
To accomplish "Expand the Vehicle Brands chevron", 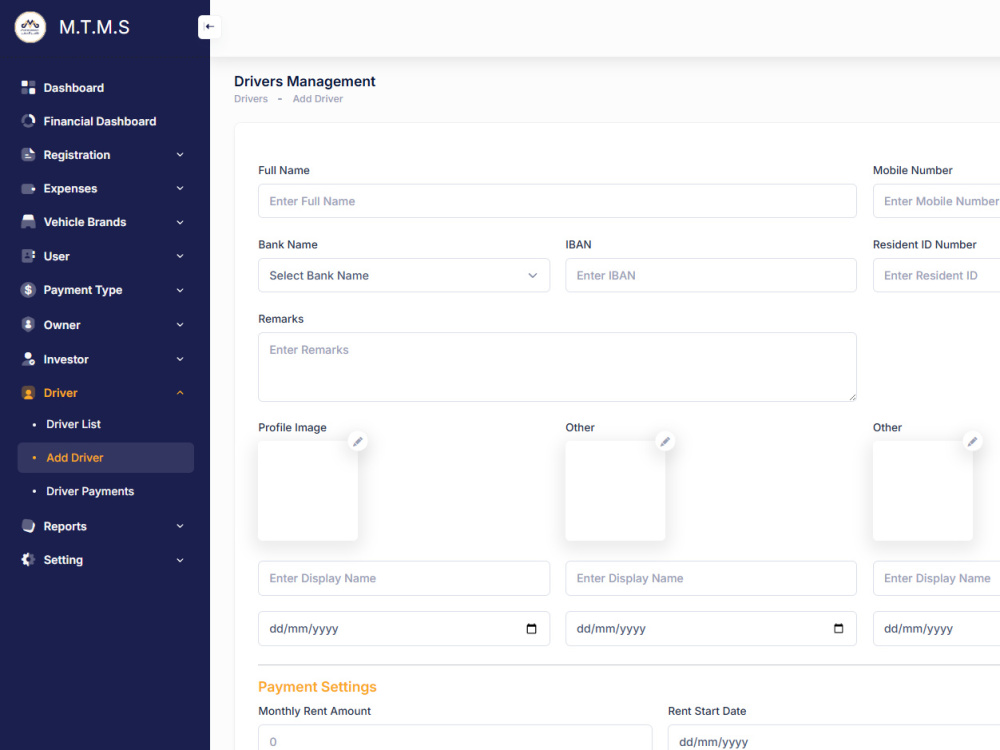I will click(180, 222).
